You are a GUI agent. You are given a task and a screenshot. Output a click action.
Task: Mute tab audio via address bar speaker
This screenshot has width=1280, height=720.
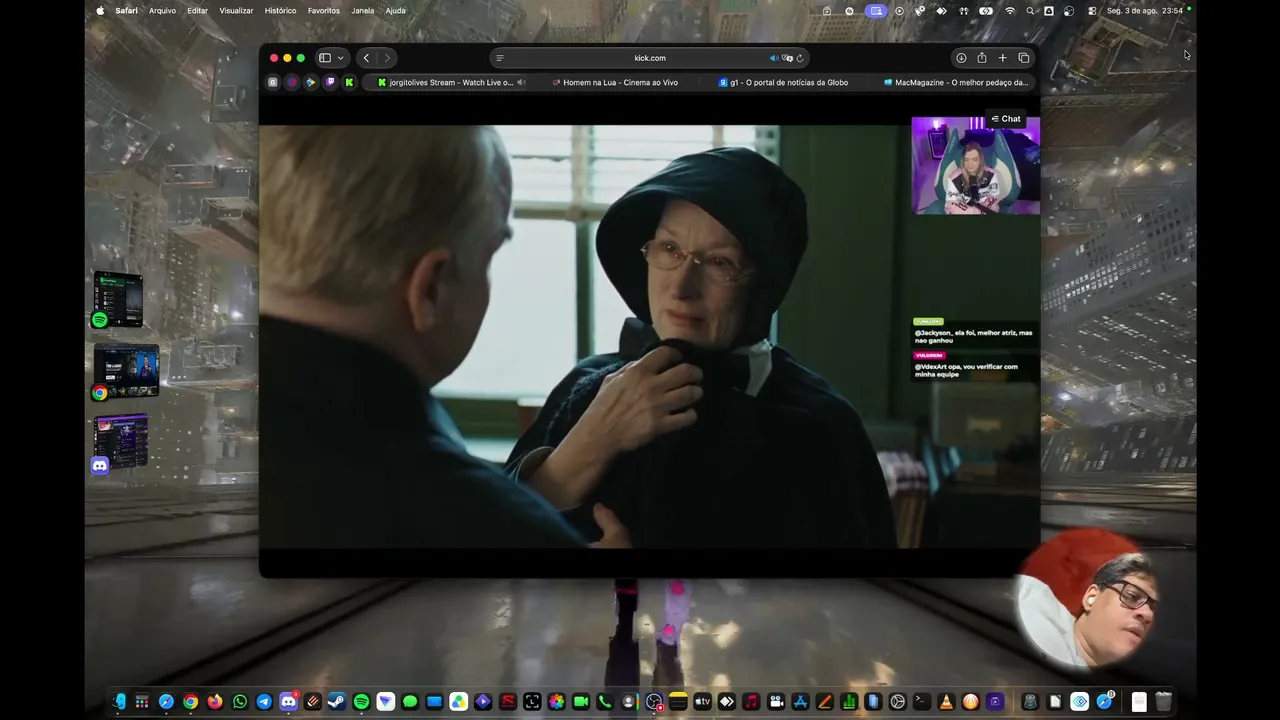[x=774, y=58]
